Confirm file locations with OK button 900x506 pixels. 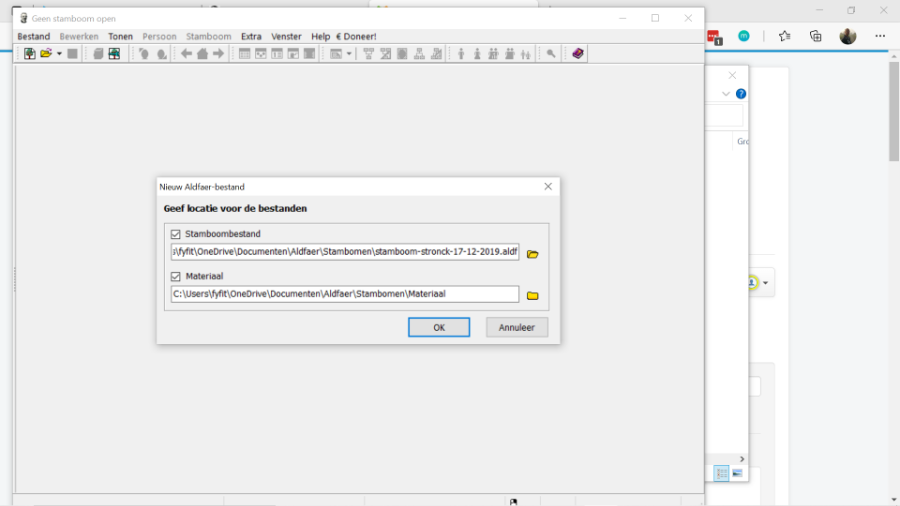[x=438, y=327]
